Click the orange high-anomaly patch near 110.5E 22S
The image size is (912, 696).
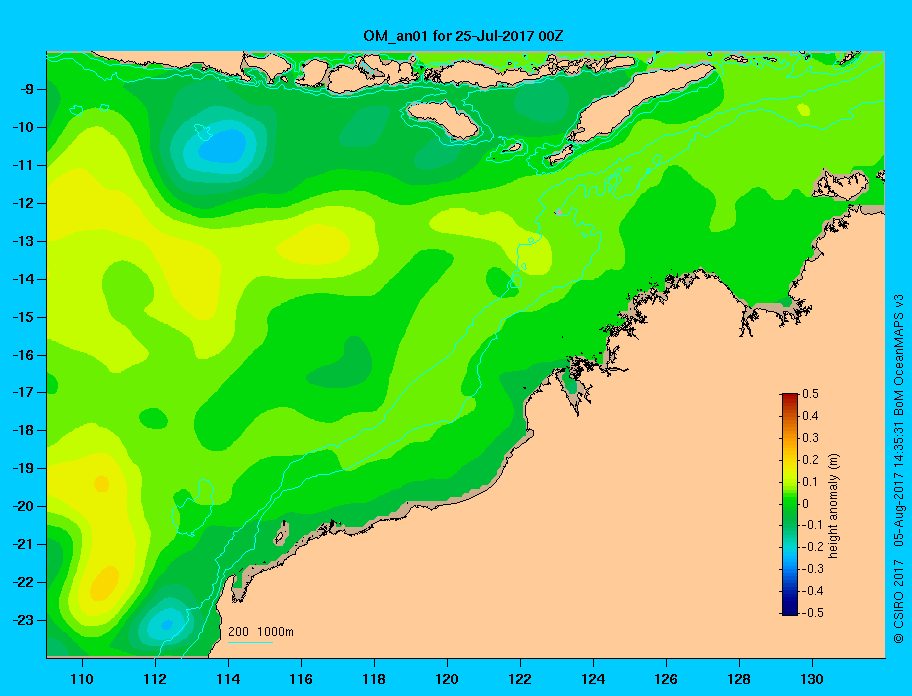(x=105, y=583)
